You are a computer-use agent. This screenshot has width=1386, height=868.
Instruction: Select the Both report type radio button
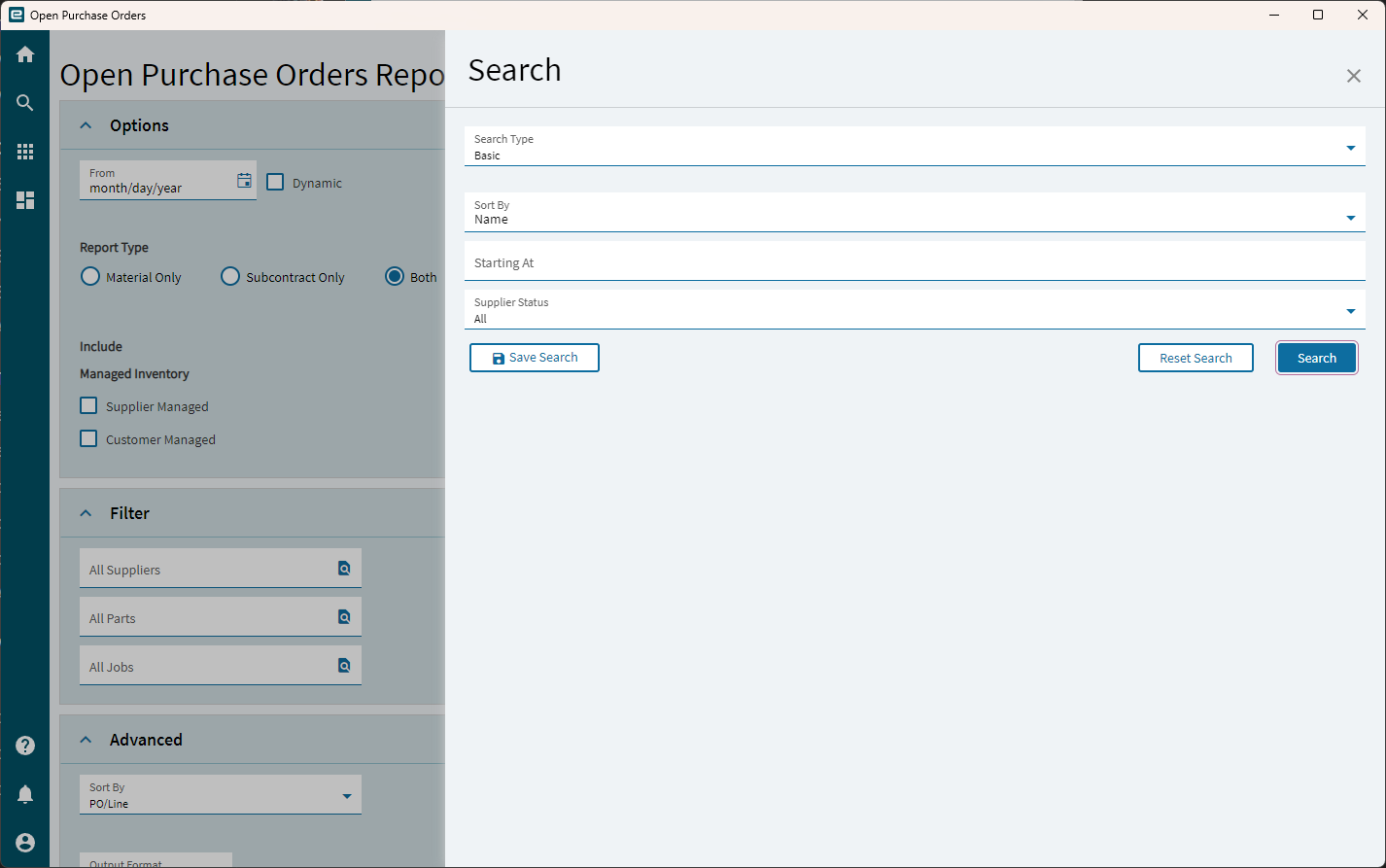395,276
